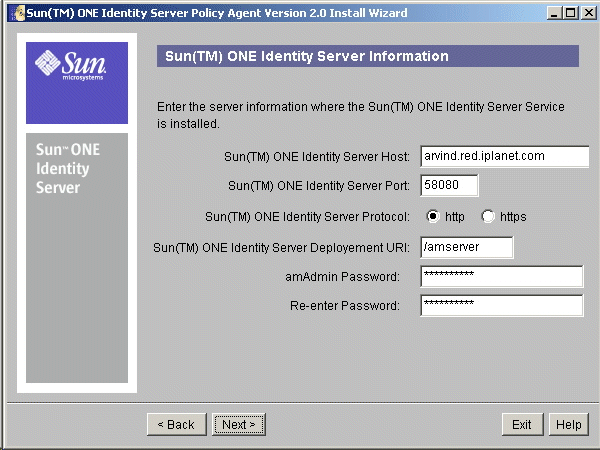This screenshot has width=600, height=450.
Task: Select the Re-enter Password field
Action: [502, 305]
